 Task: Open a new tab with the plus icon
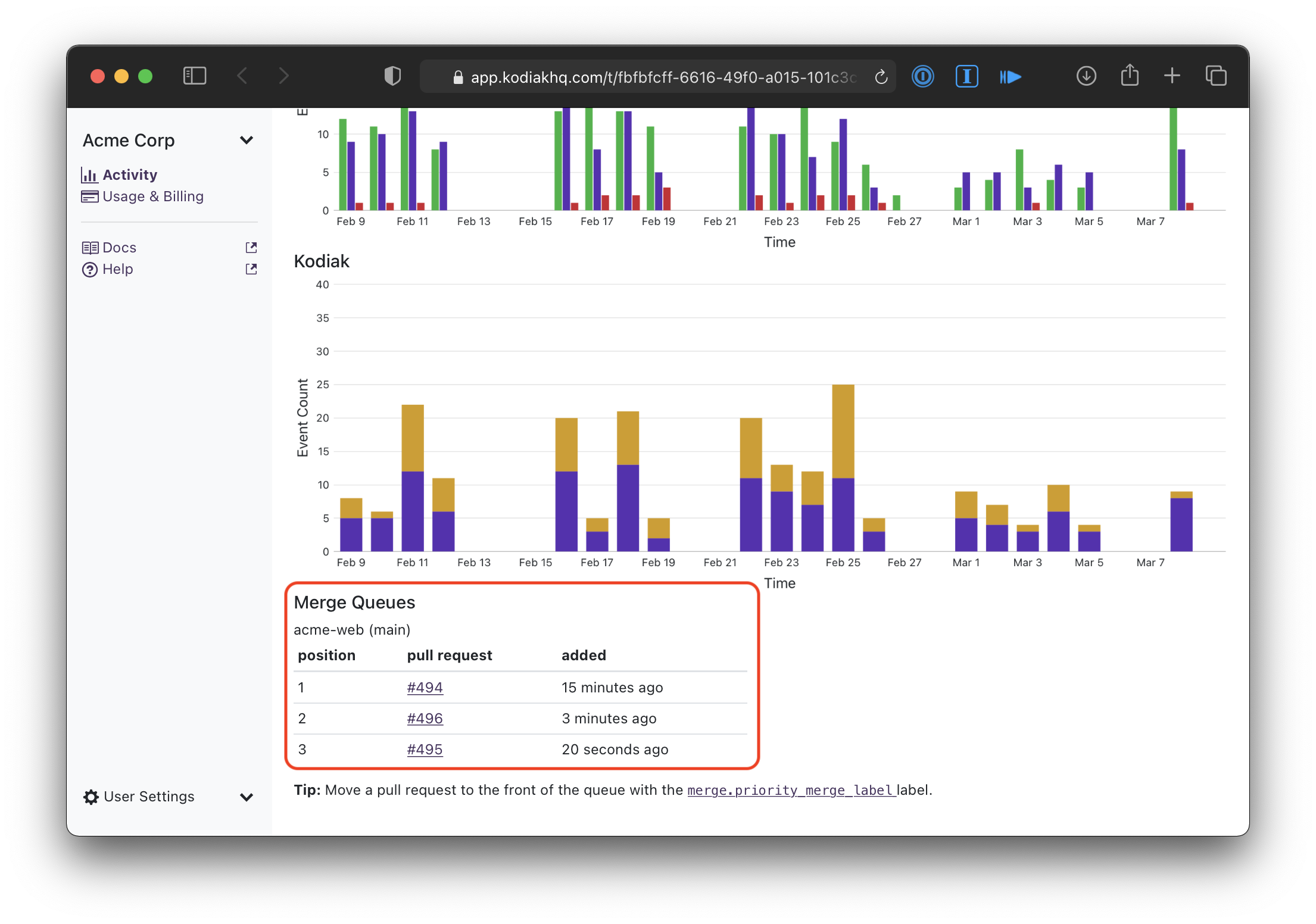[1171, 76]
